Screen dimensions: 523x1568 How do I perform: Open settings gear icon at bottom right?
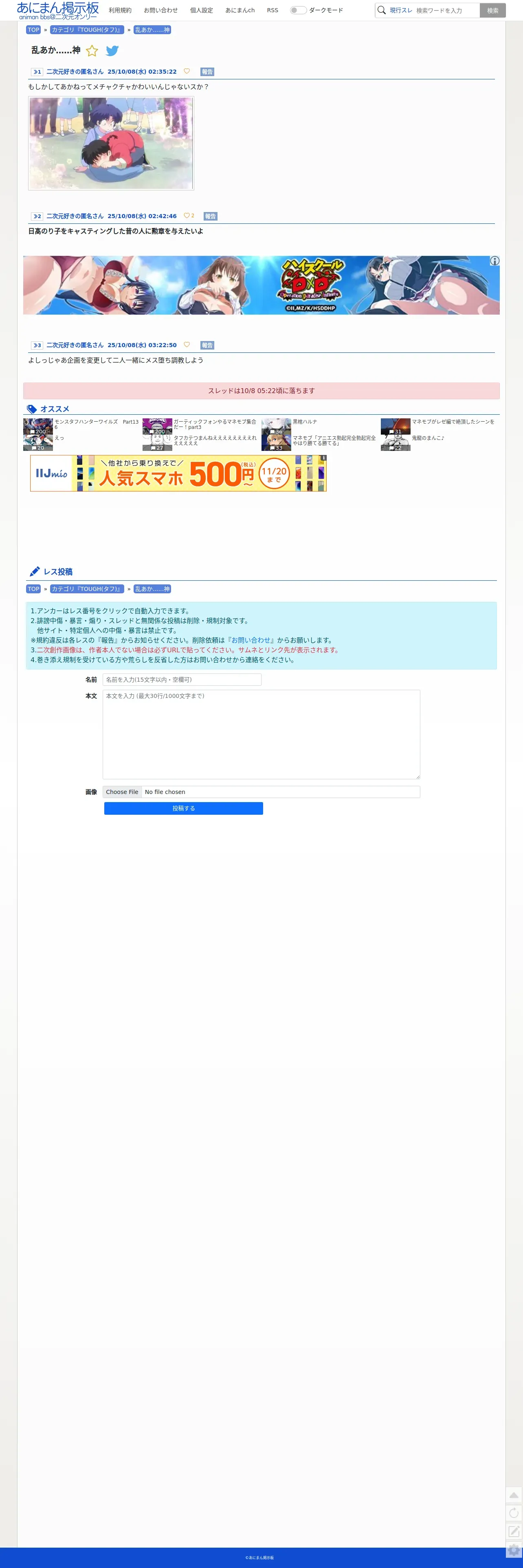[514, 1551]
